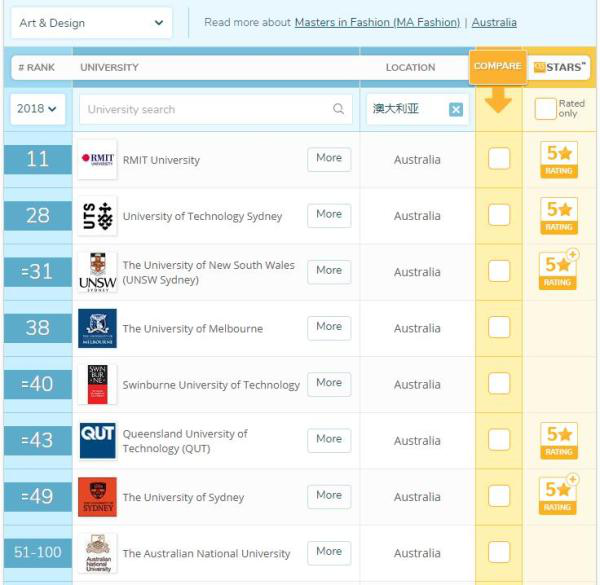Open The University of Sydney name link
The width and height of the screenshot is (600, 585).
pyautogui.click(x=183, y=497)
